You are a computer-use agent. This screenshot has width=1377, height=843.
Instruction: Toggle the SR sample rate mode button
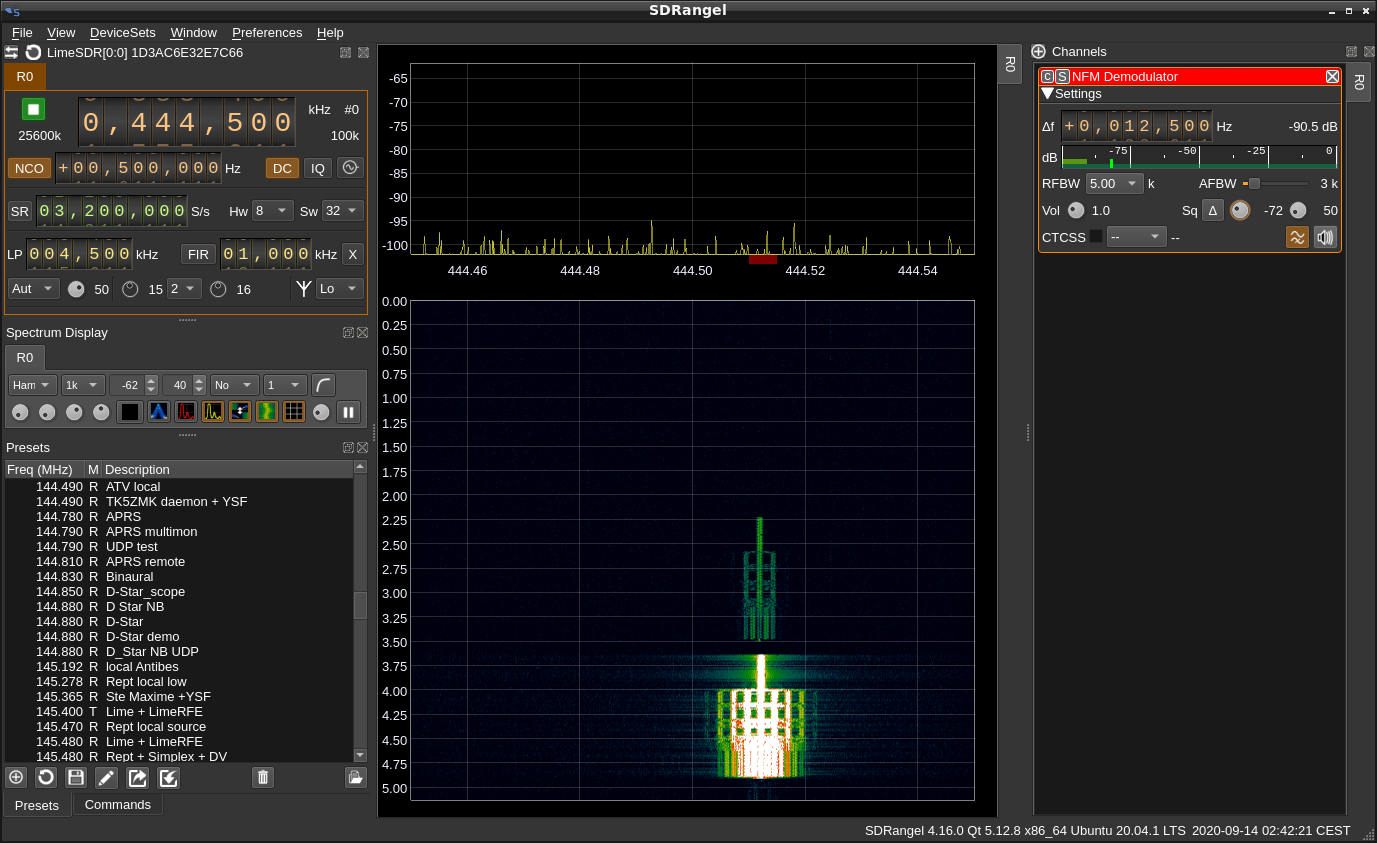point(20,211)
